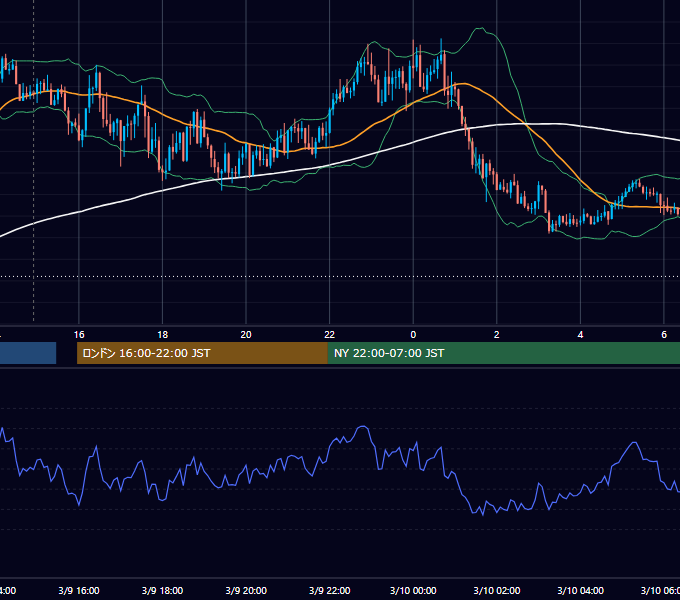This screenshot has height=600, width=680.
Task: Click the 16 hour axis label
Action: point(79,335)
